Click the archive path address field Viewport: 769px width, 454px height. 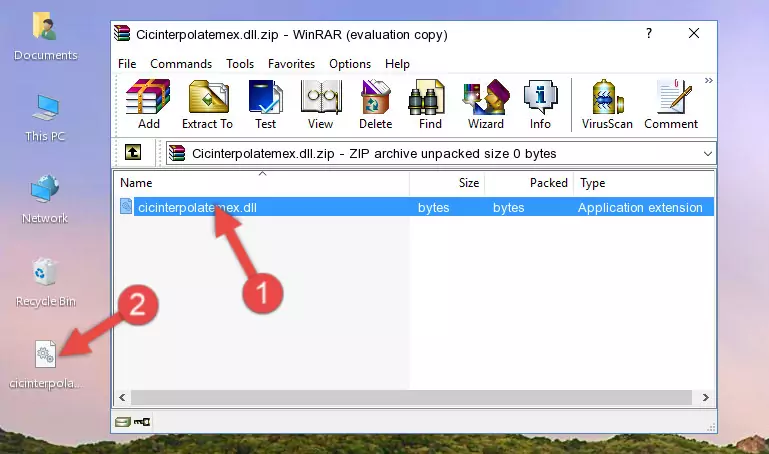(x=440, y=153)
